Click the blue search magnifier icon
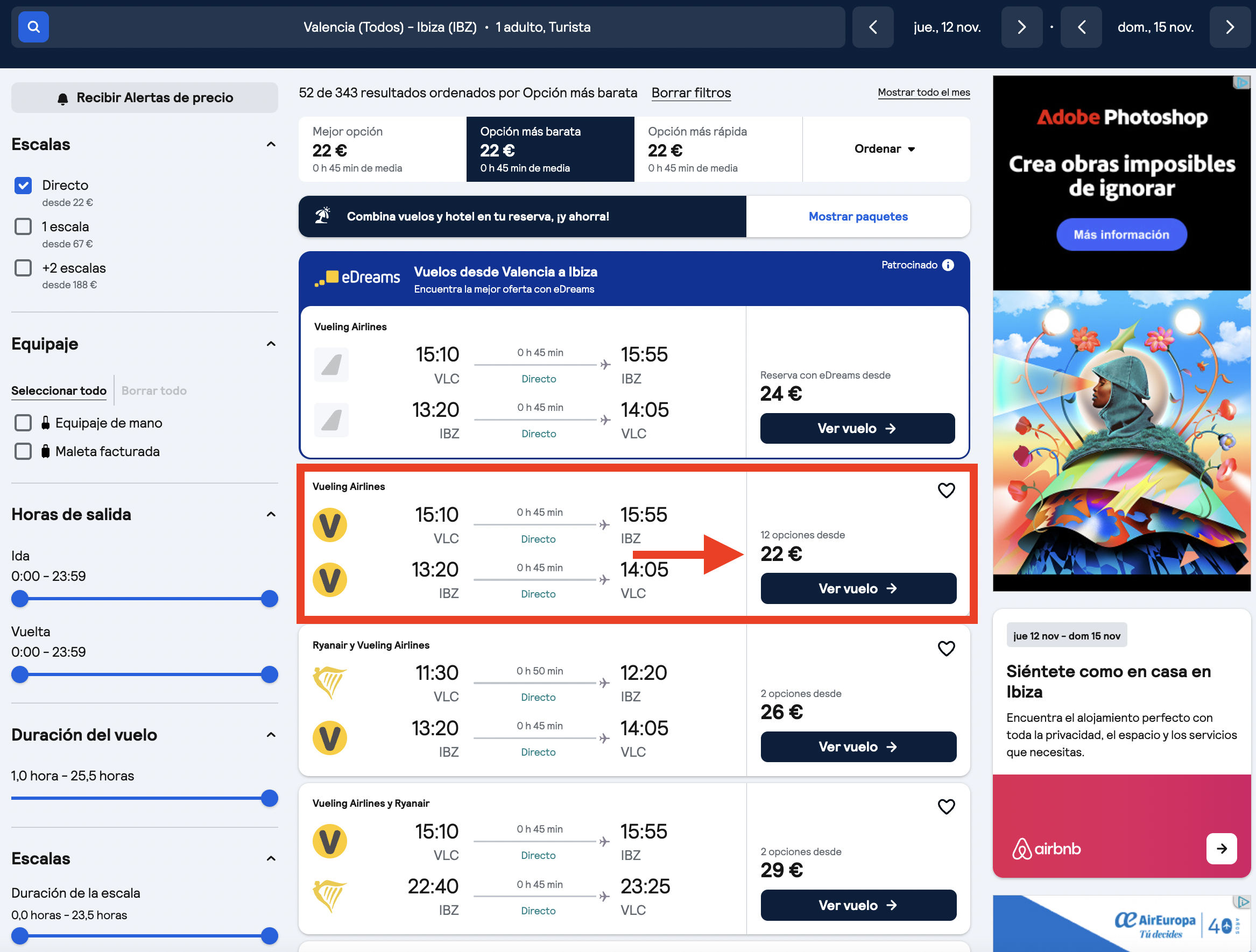The image size is (1256, 952). point(33,27)
